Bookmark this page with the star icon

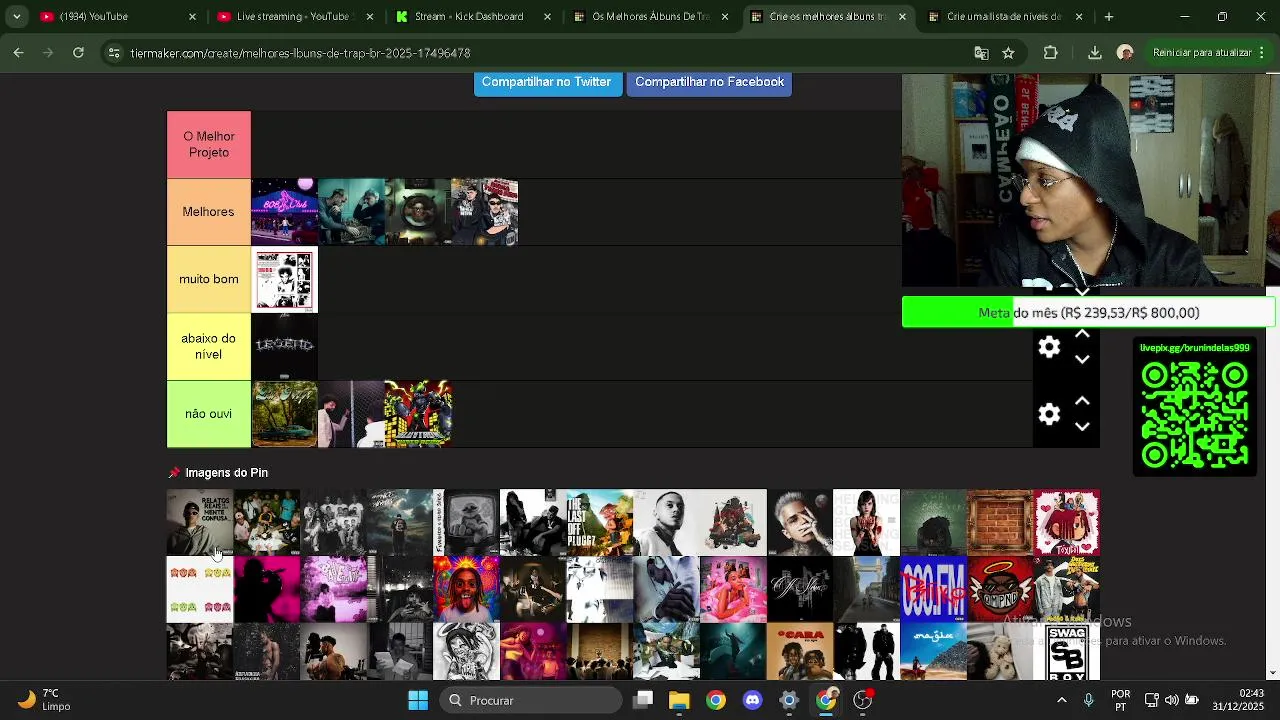pyautogui.click(x=1008, y=53)
